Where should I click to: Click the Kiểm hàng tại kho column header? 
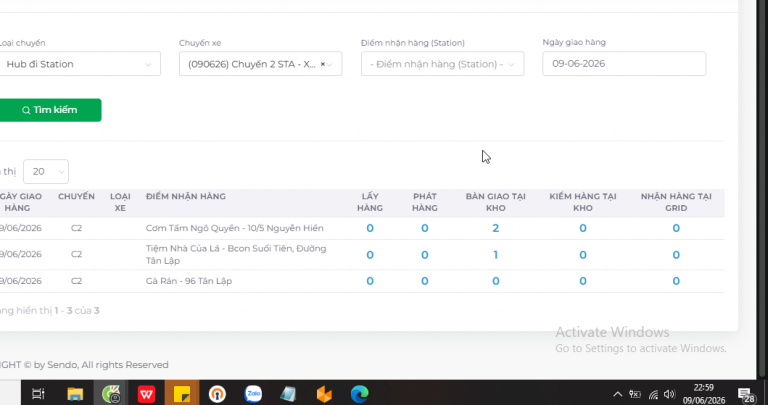583,202
